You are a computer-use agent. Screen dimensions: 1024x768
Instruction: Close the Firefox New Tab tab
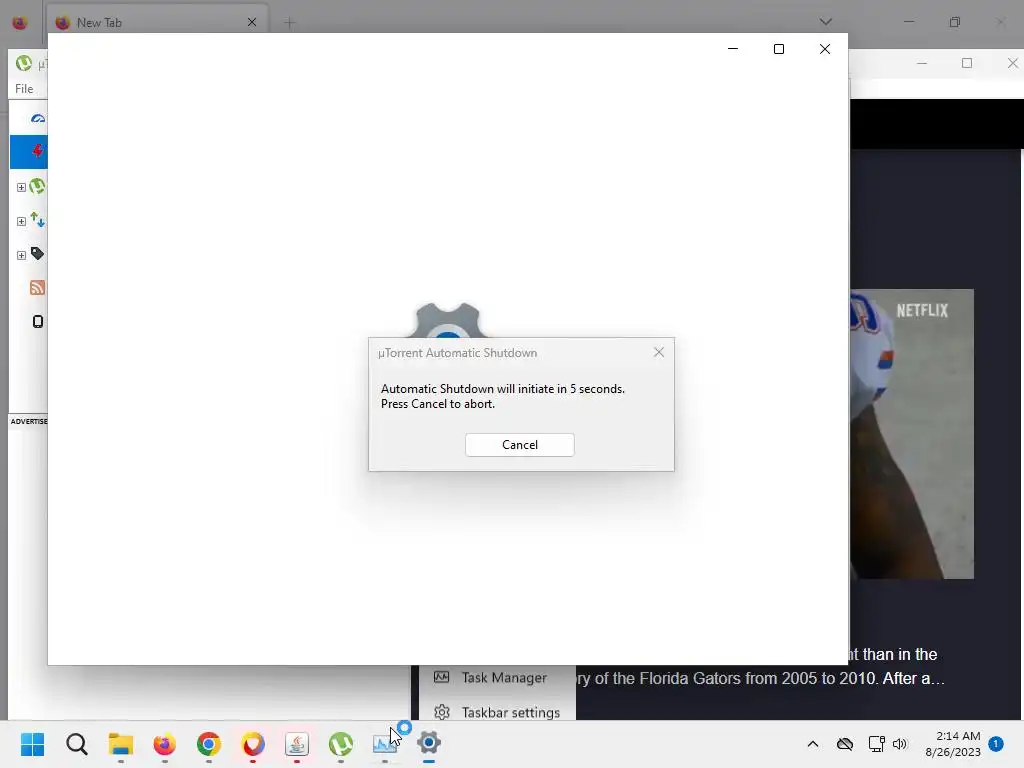pyautogui.click(x=252, y=22)
